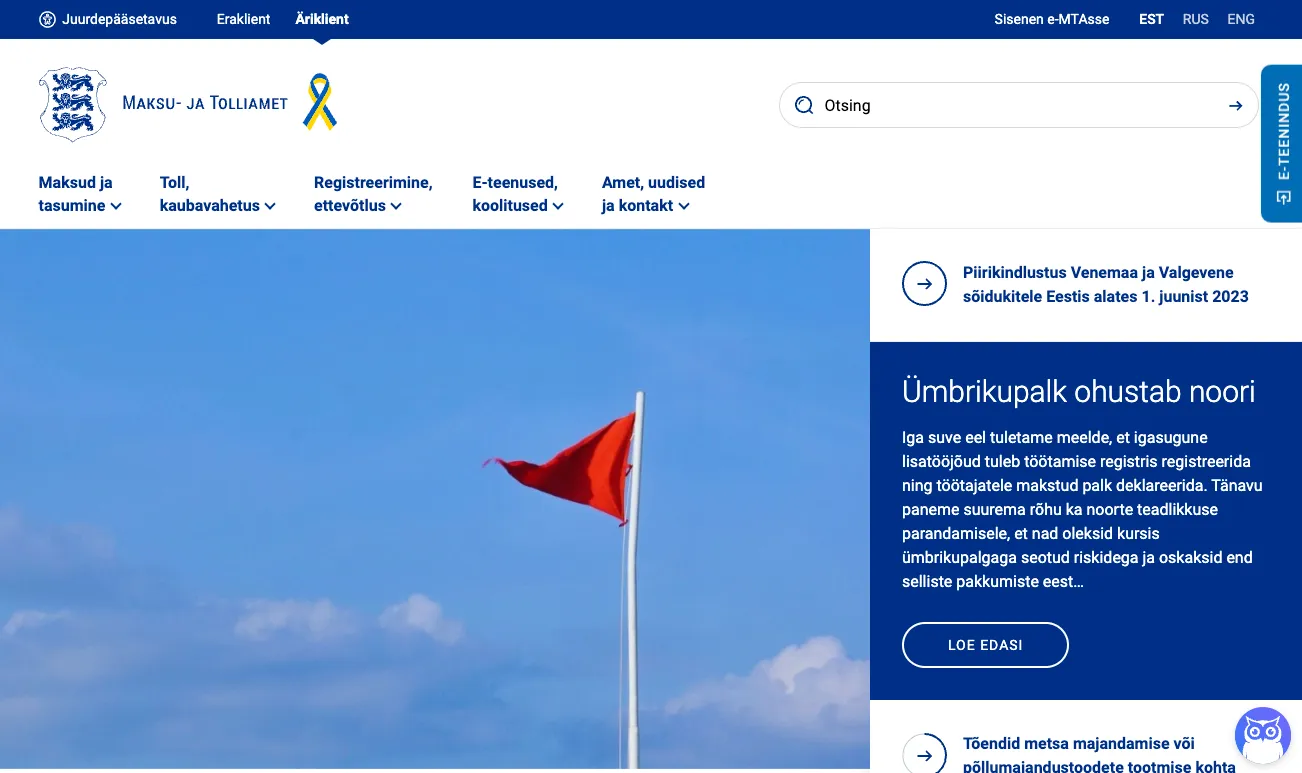Switch language to ENG

point(1240,19)
